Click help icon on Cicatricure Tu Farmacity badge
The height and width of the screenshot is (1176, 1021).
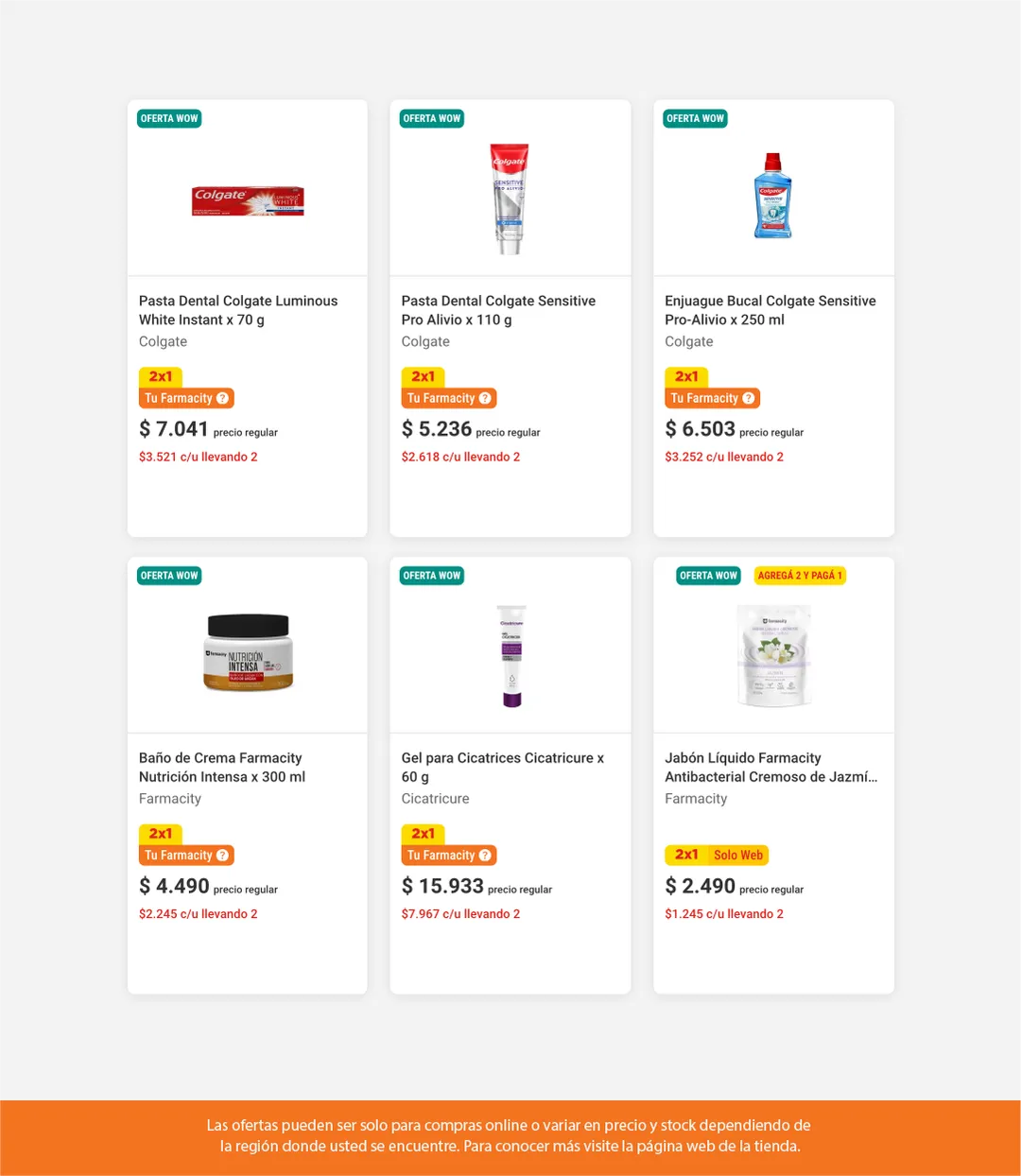point(485,856)
